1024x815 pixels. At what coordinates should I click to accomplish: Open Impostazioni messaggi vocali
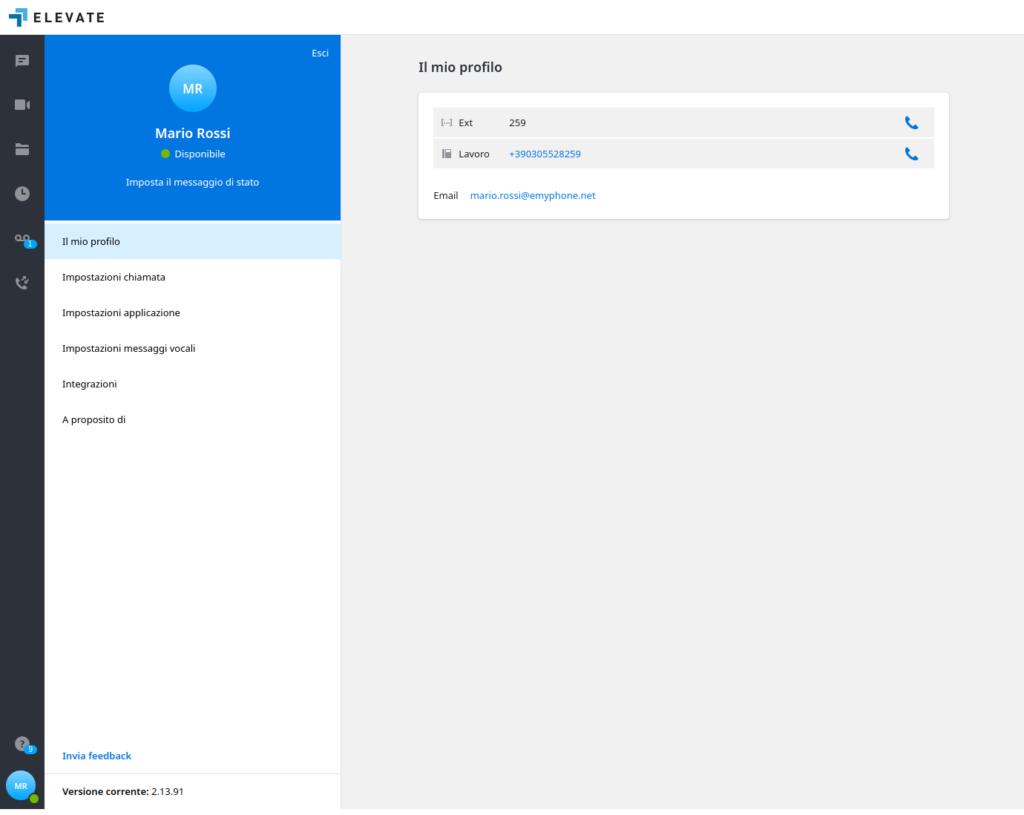tap(128, 348)
